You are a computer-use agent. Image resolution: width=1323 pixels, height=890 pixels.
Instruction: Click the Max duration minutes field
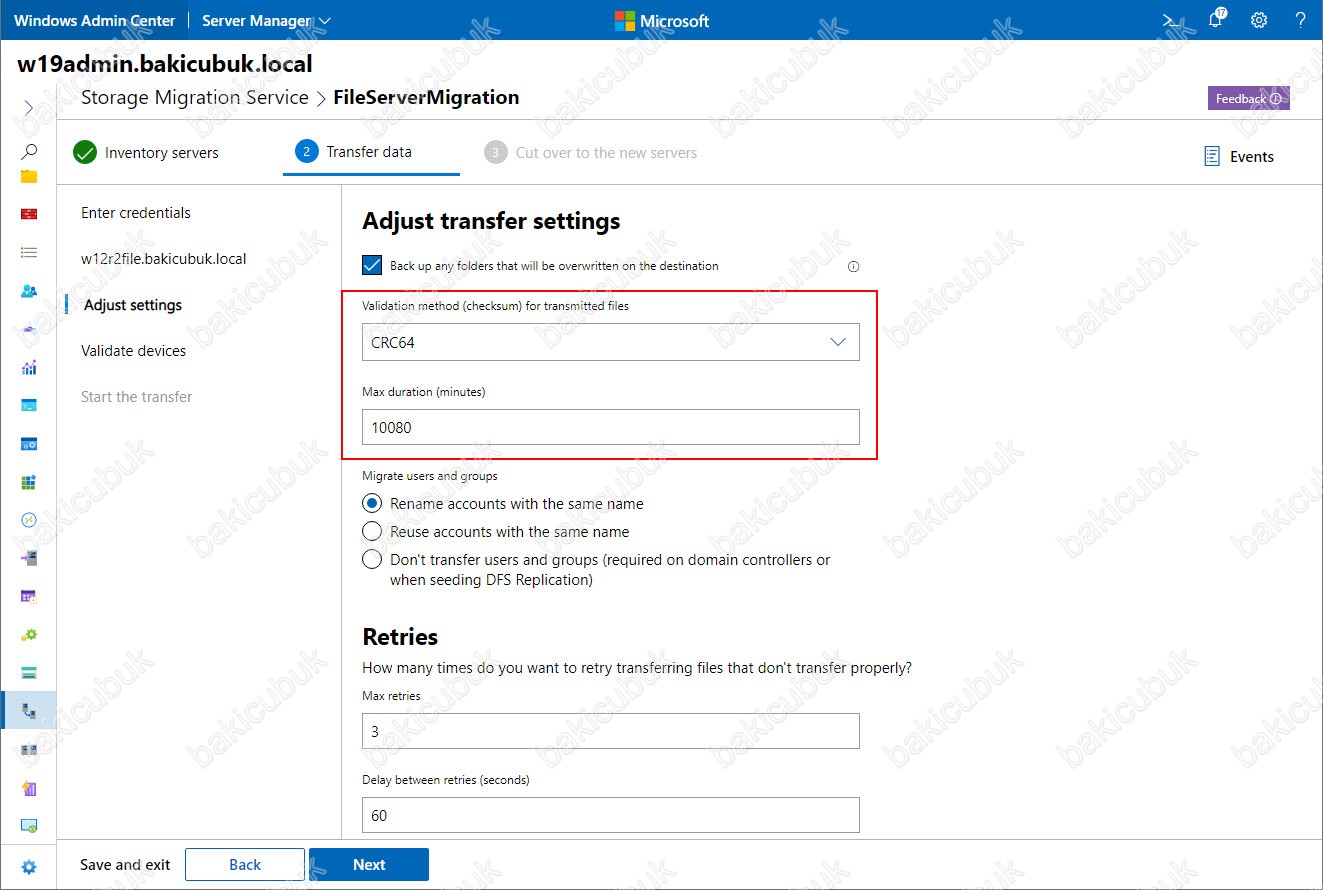tap(610, 427)
